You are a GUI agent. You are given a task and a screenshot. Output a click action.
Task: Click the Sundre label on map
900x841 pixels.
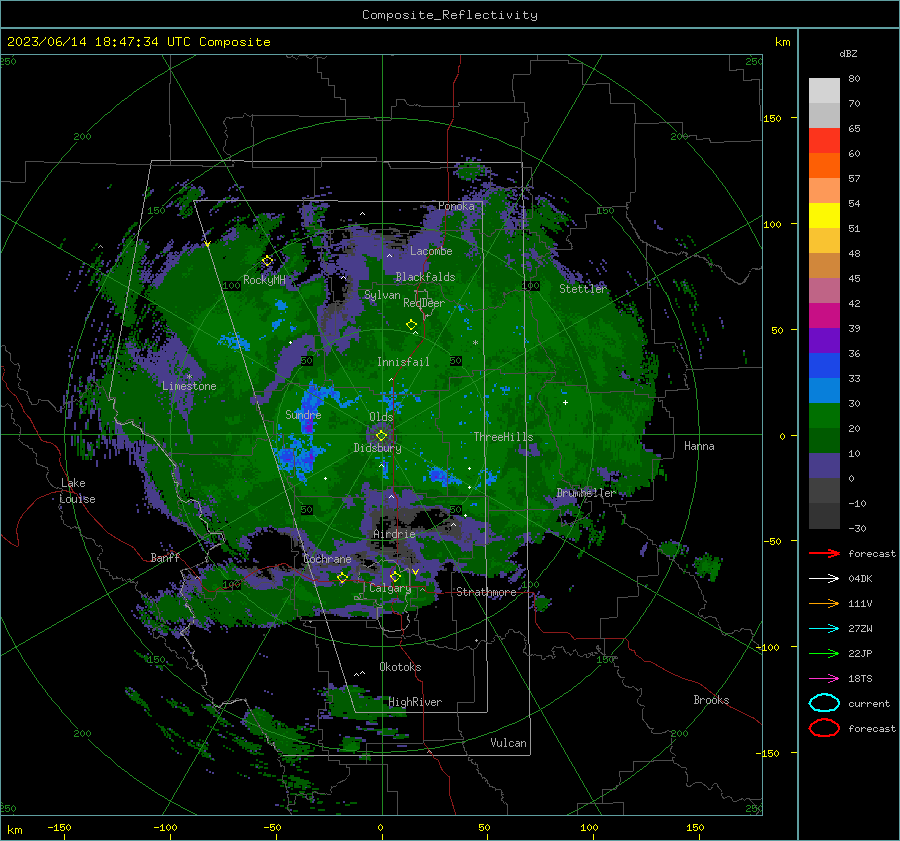click(x=303, y=414)
